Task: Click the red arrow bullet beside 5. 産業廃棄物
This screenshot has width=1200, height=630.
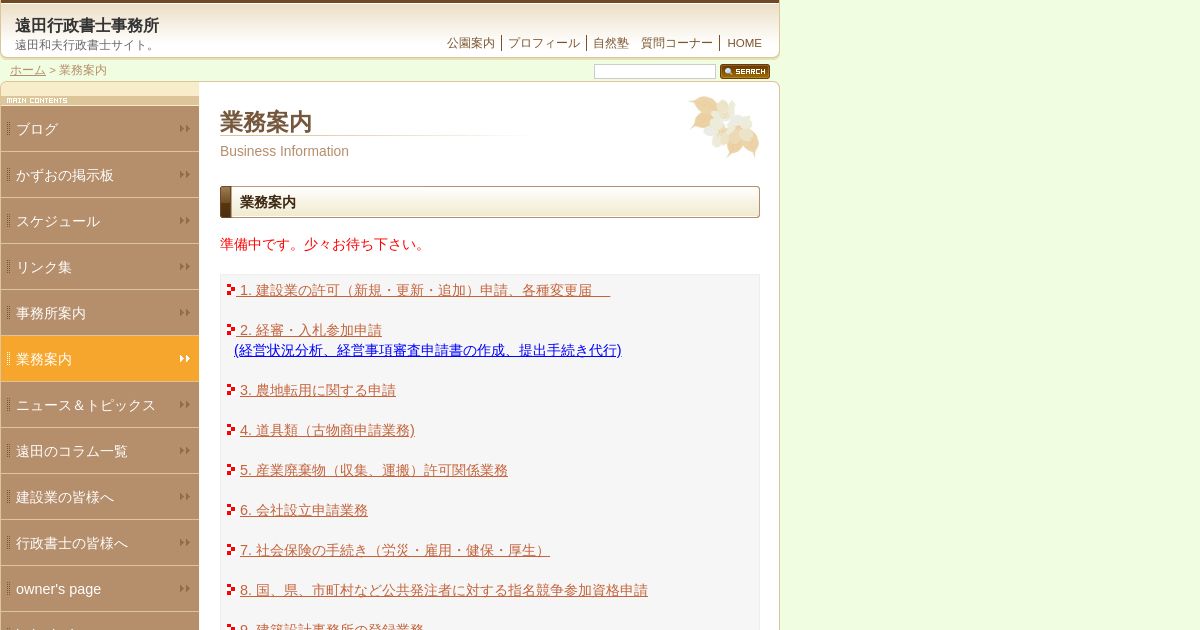Action: 231,470
